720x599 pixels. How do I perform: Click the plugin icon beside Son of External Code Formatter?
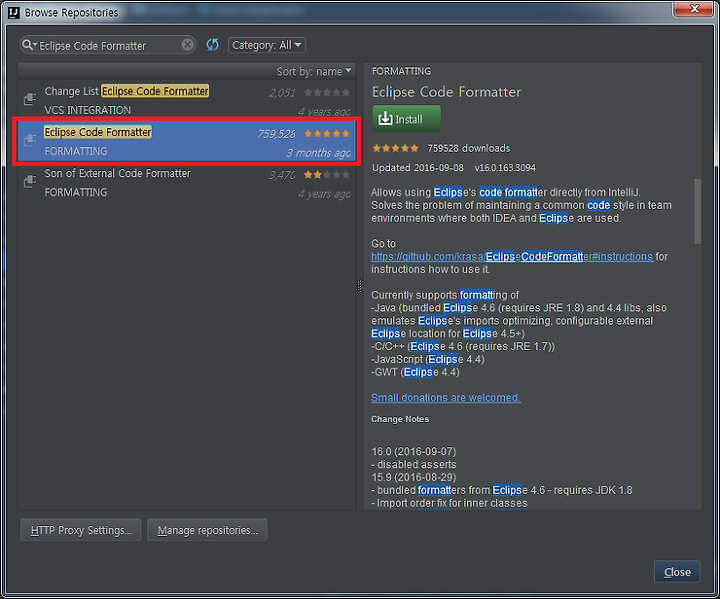[x=30, y=181]
